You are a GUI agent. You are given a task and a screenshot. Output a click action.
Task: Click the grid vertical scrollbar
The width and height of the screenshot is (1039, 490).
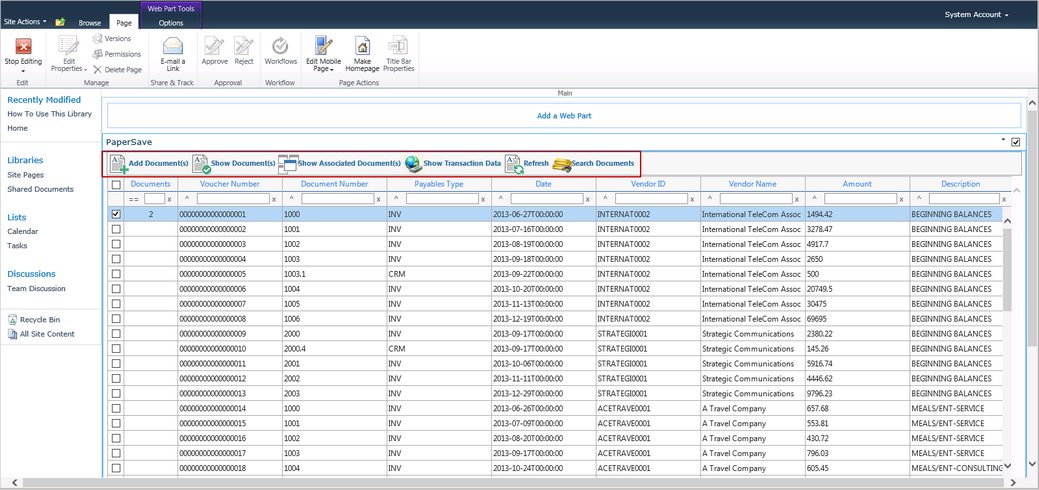coord(1008,270)
